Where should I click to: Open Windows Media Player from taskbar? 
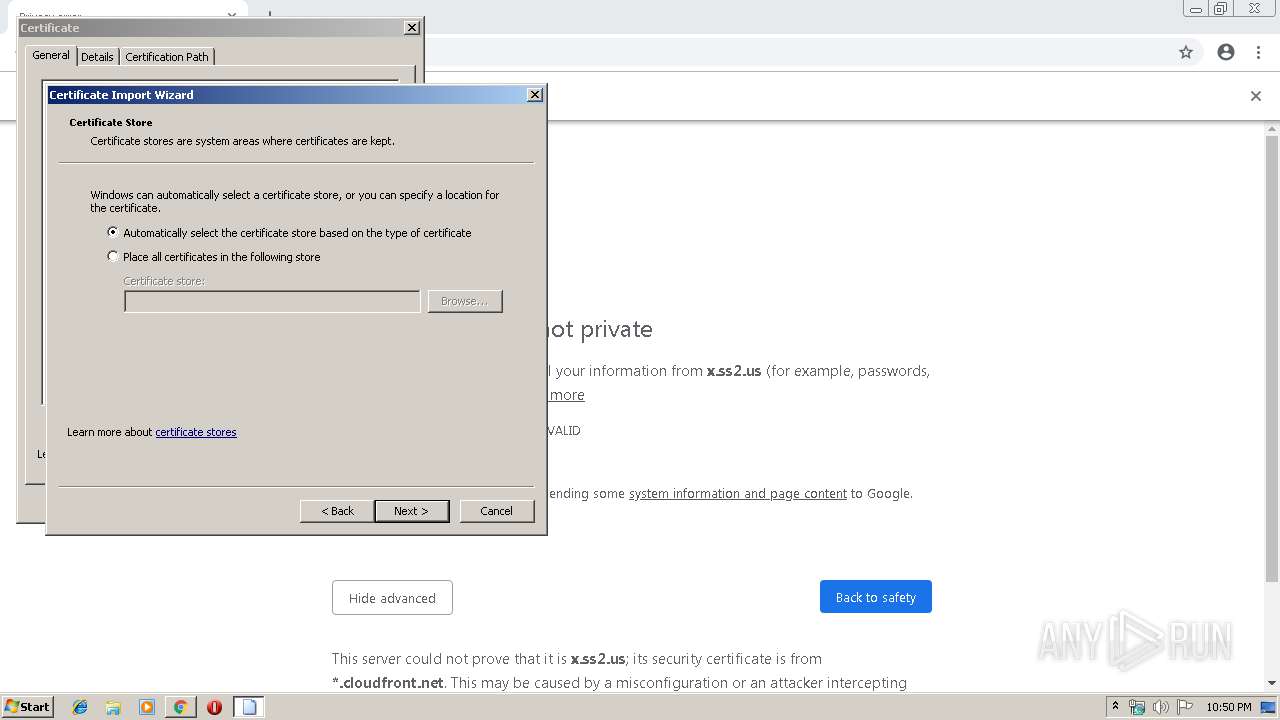(x=147, y=707)
